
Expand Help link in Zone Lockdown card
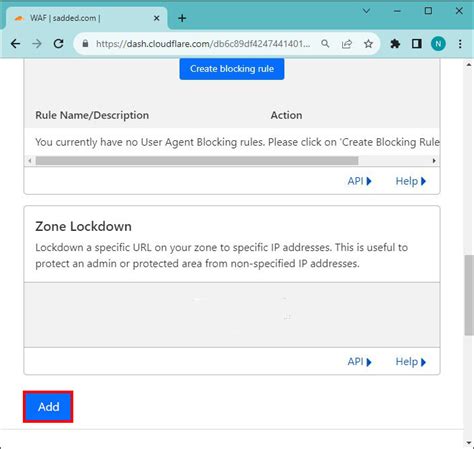tap(411, 362)
